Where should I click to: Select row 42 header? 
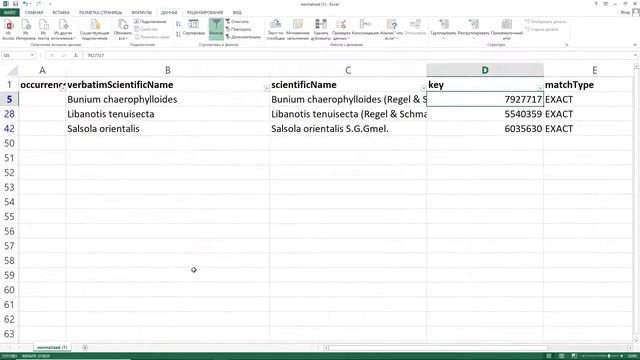click(x=9, y=129)
